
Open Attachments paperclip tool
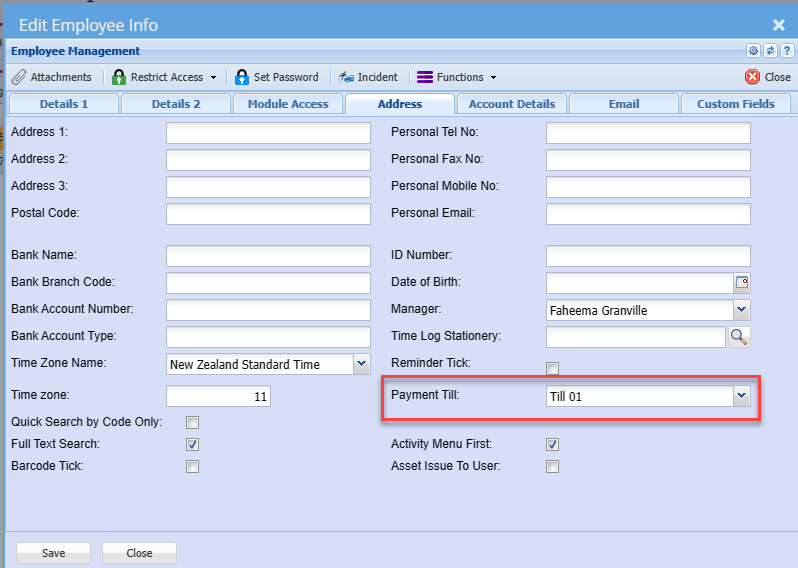point(51,77)
